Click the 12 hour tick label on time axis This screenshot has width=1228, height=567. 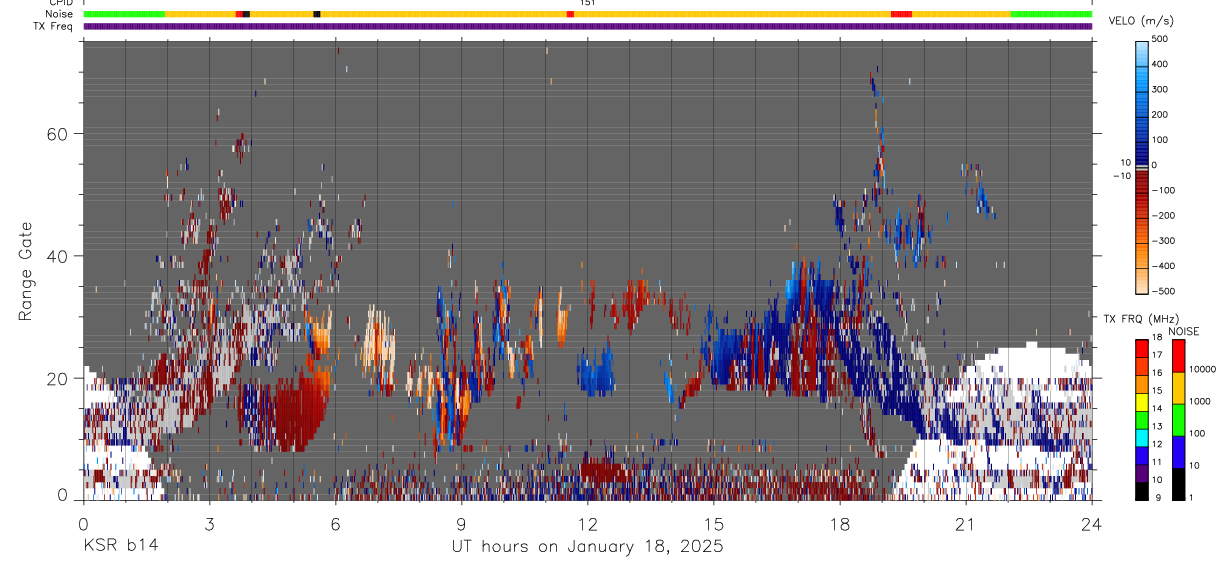[x=587, y=525]
